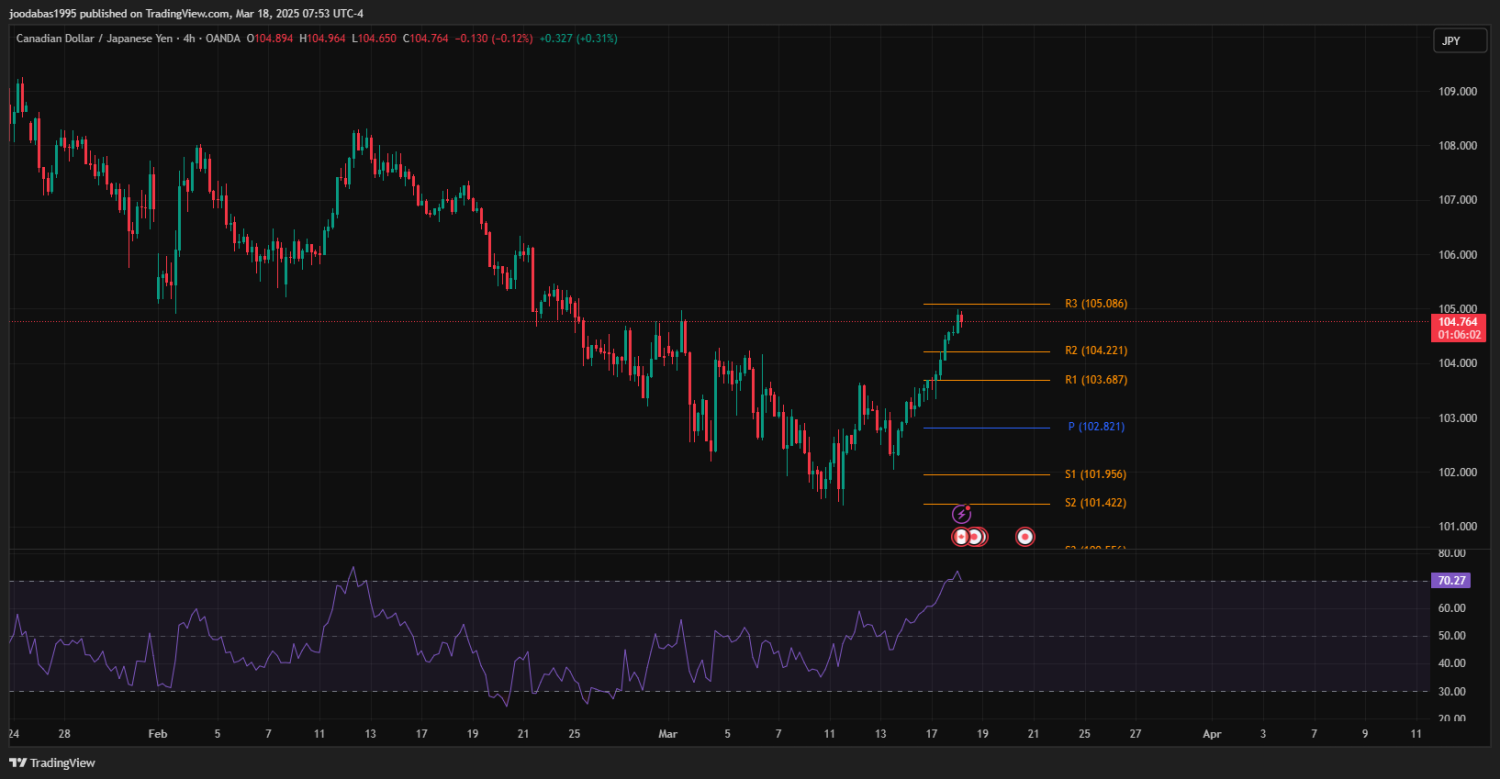Image resolution: width=1500 pixels, height=779 pixels.
Task: Click the rightmost Japan flag event marker
Action: point(1025,537)
